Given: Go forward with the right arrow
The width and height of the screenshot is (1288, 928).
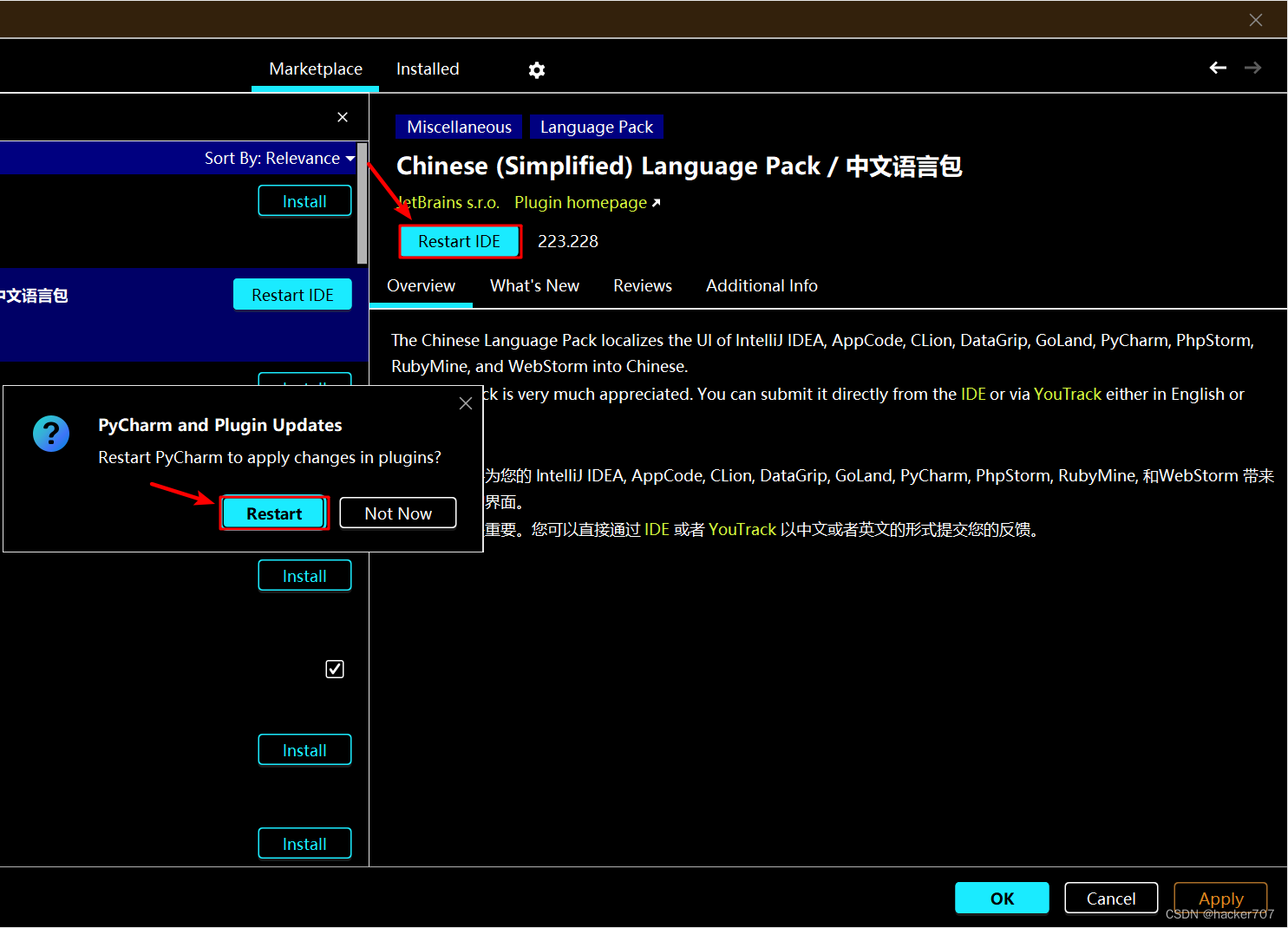Looking at the screenshot, I should pyautogui.click(x=1252, y=68).
